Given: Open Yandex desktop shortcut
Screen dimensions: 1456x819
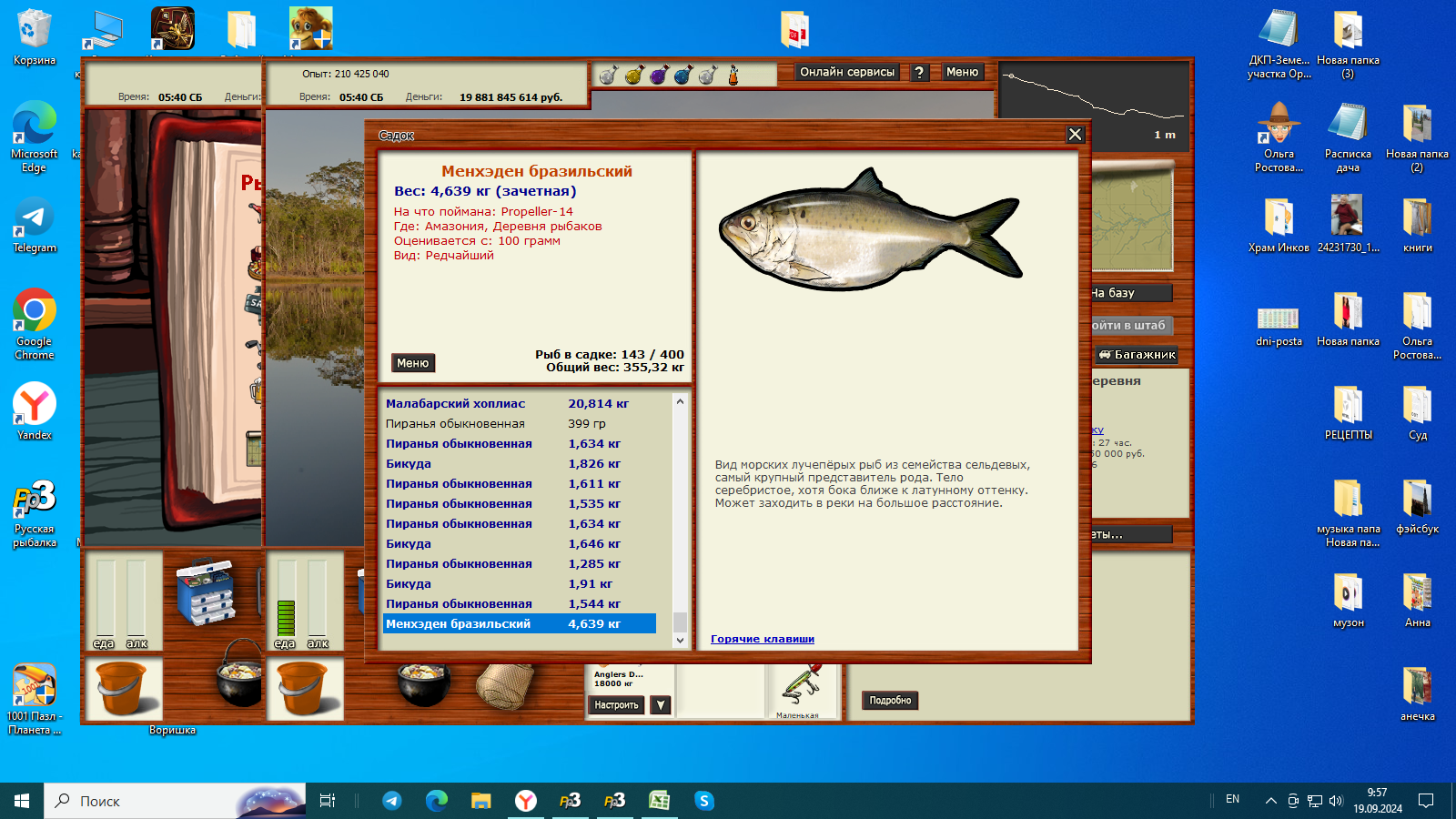Looking at the screenshot, I should tap(35, 412).
